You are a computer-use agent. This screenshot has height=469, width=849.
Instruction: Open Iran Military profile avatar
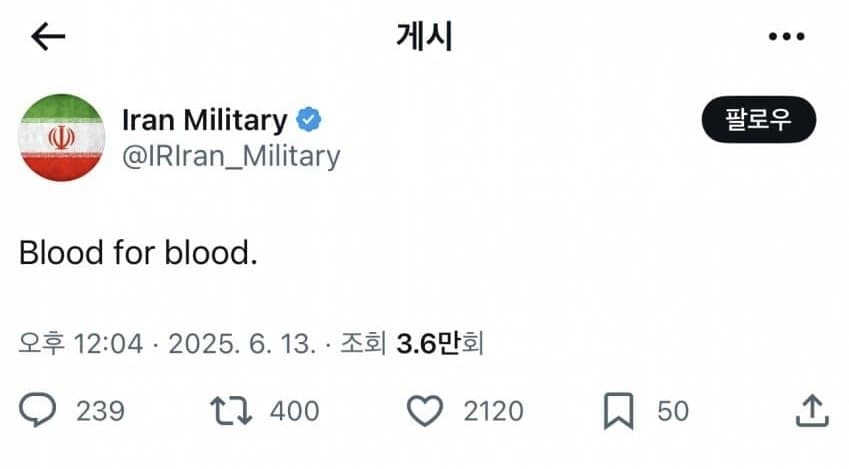point(62,137)
